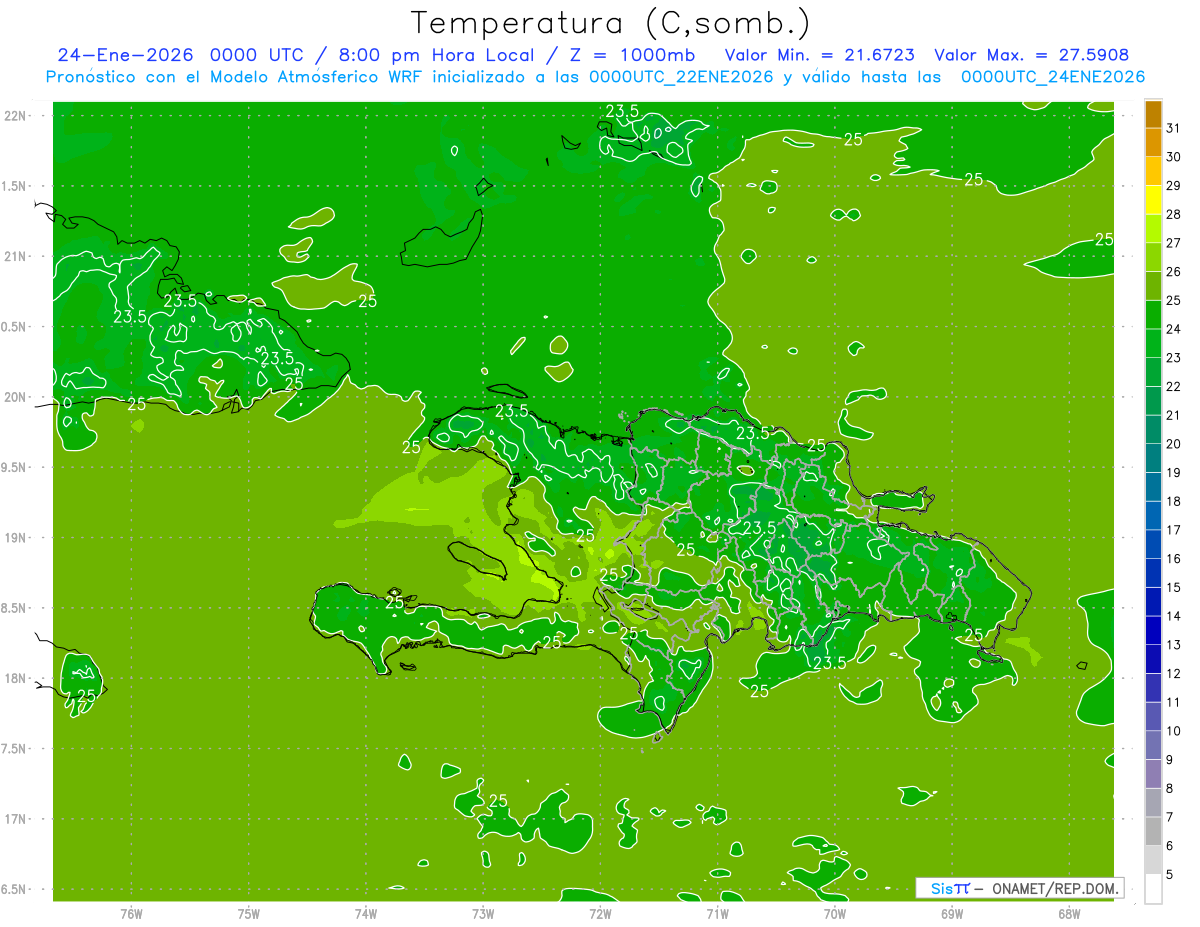Click the '18N' latitude axis label
This screenshot has width=1200, height=927.
pyautogui.click(x=17, y=678)
